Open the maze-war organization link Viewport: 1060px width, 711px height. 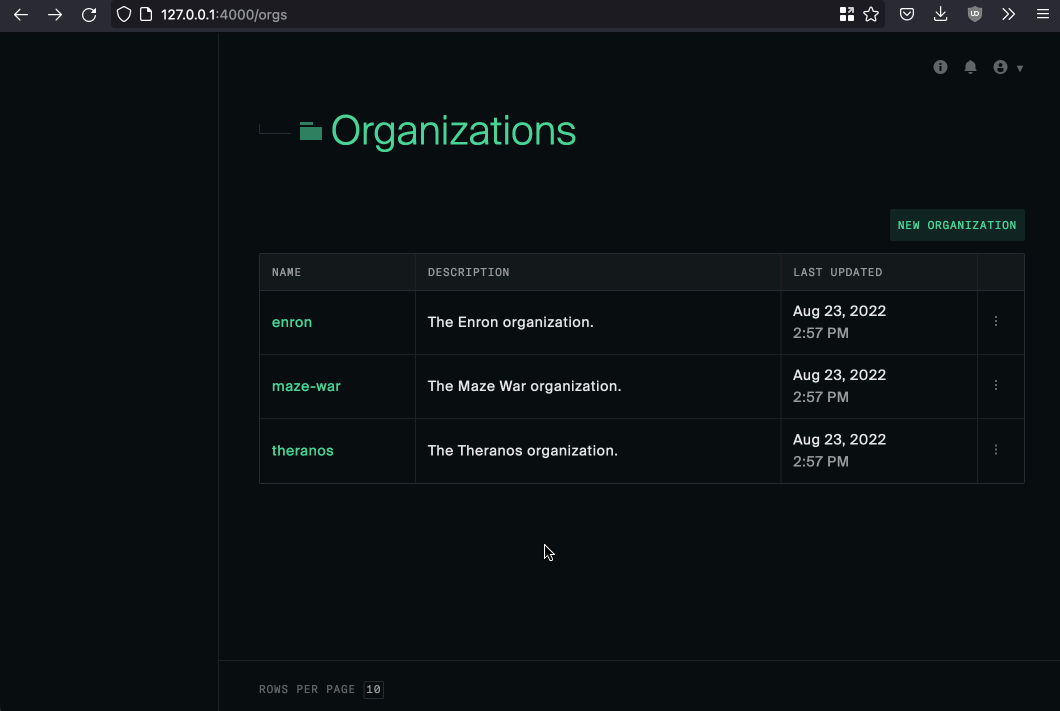coord(306,387)
